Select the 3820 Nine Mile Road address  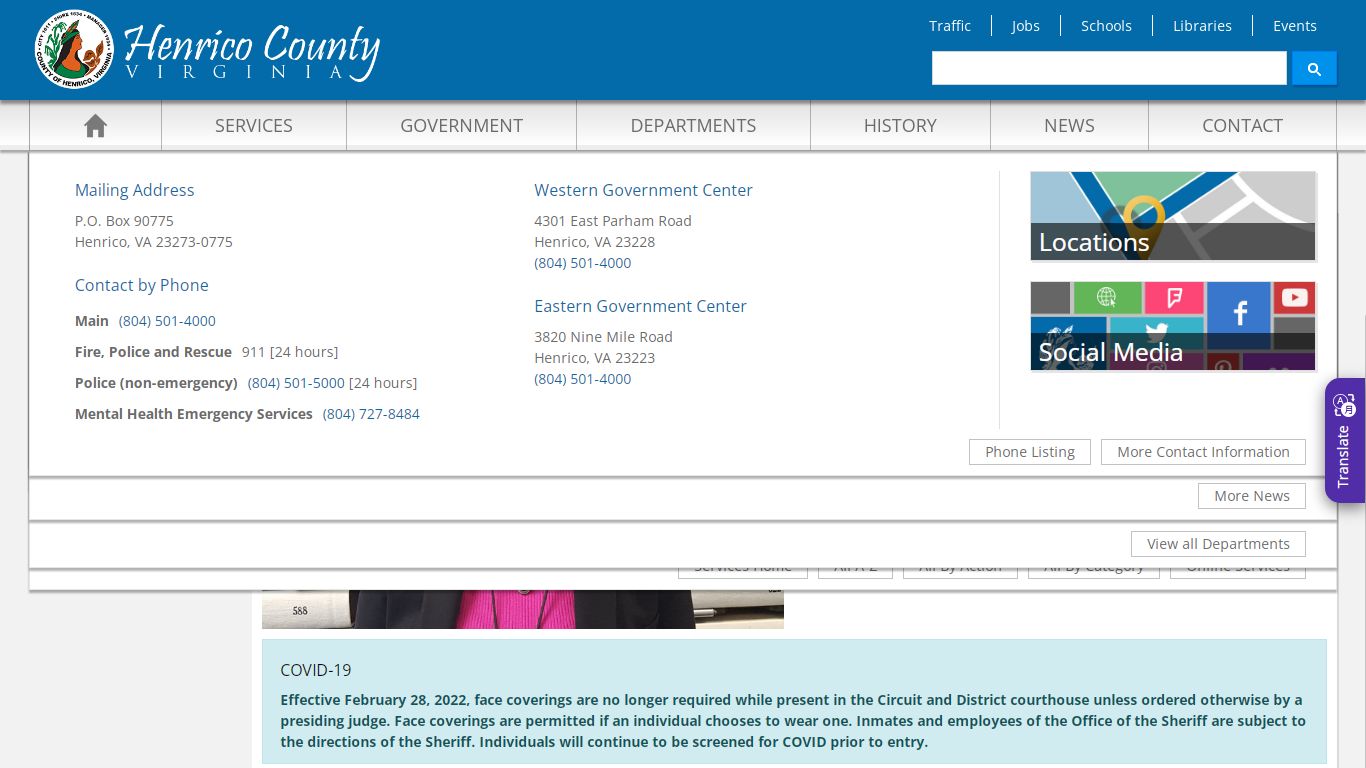[603, 337]
